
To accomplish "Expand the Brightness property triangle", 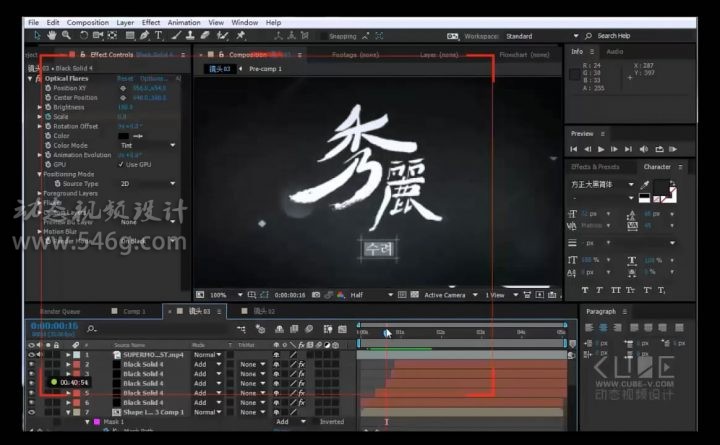I will 41,107.
